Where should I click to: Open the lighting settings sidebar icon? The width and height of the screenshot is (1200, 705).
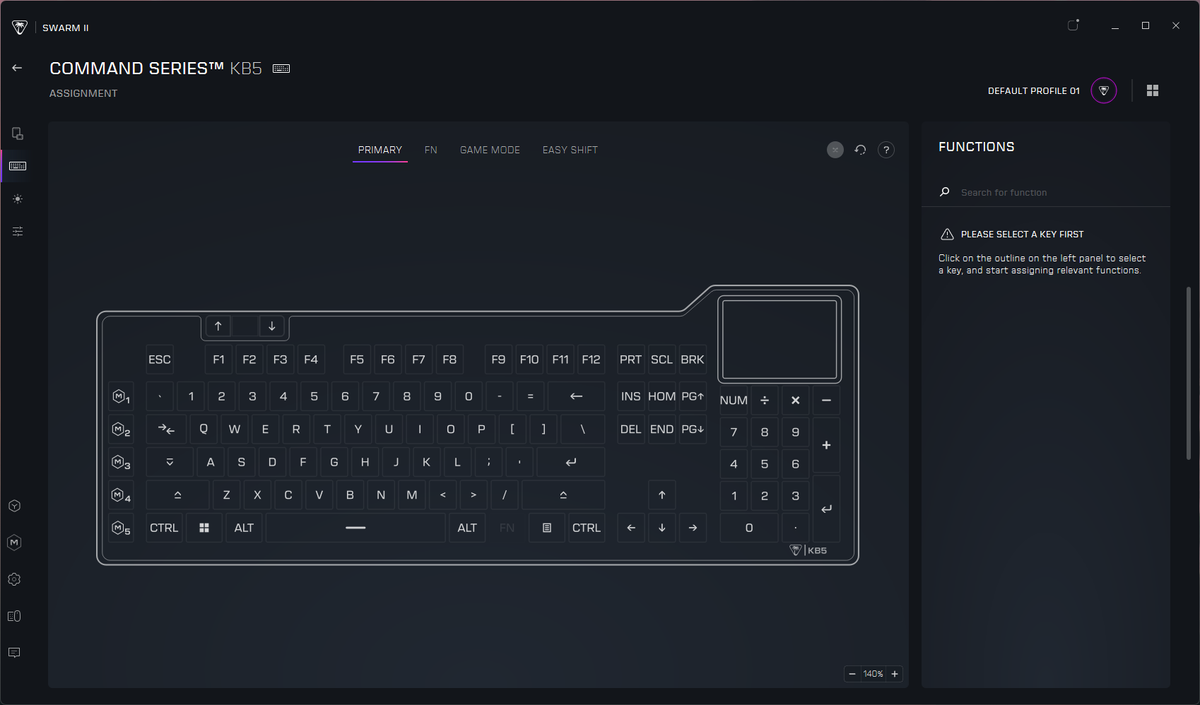[x=17, y=199]
